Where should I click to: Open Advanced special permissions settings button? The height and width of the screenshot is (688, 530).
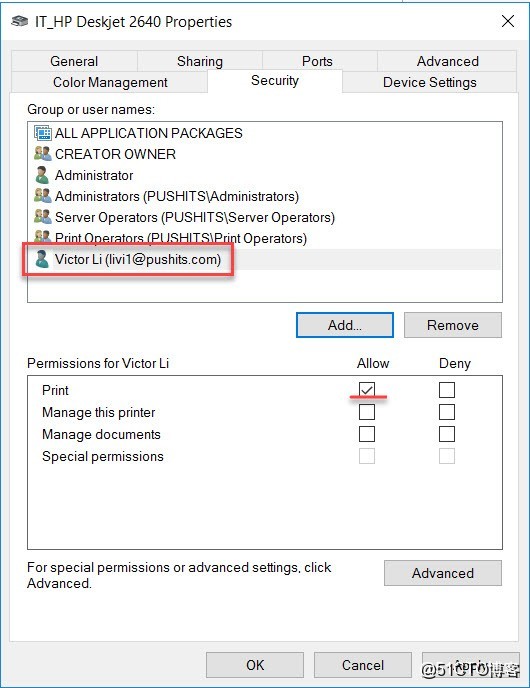pos(443,573)
